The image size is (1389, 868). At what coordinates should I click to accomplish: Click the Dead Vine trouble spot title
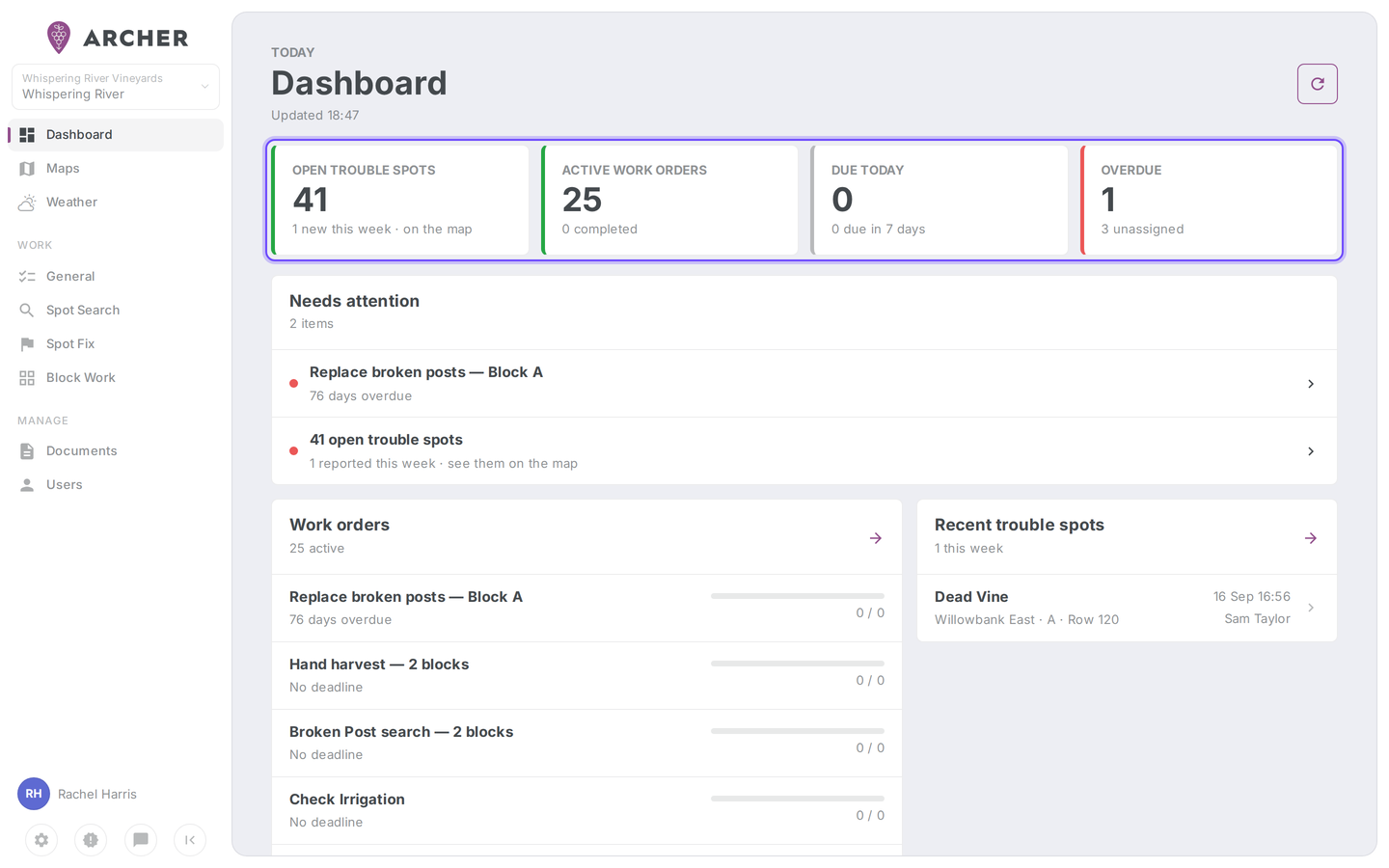pyautogui.click(x=971, y=597)
